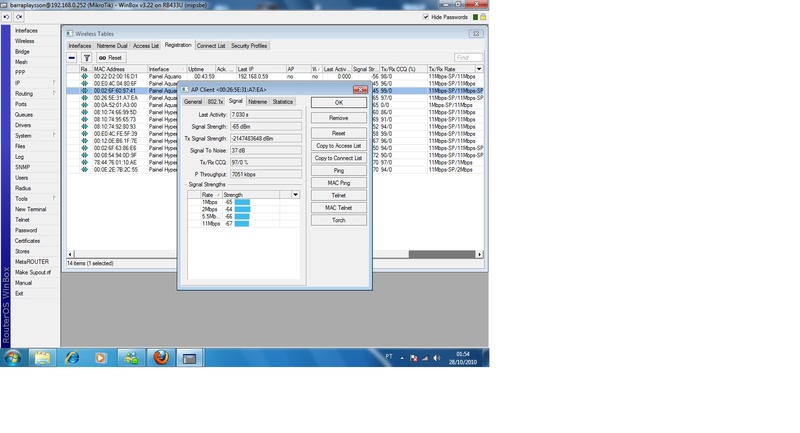The image size is (800, 433).
Task: Expand the IP submenu in sidebar
Action: click(54, 83)
